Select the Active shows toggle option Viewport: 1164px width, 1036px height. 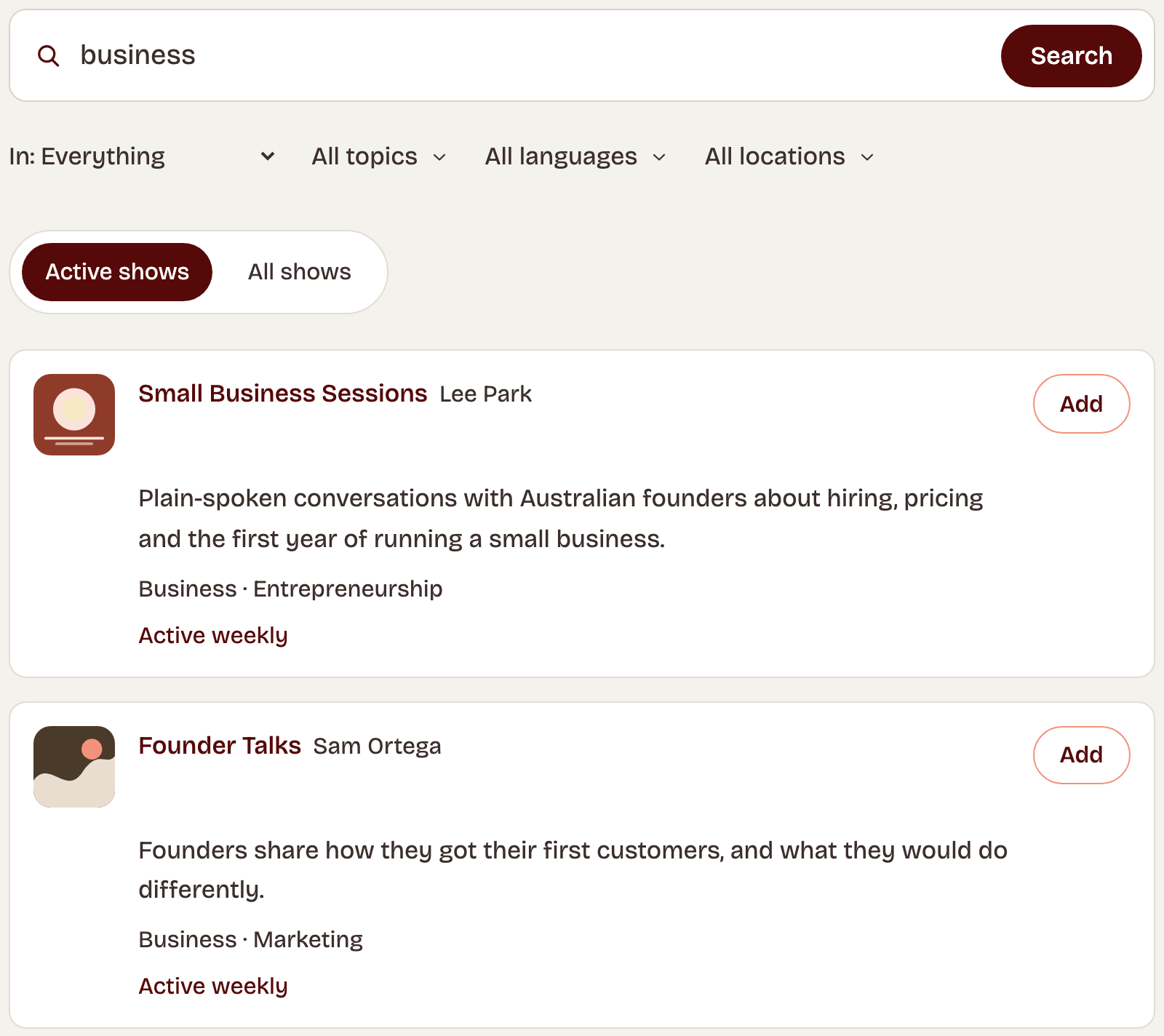coord(117,272)
